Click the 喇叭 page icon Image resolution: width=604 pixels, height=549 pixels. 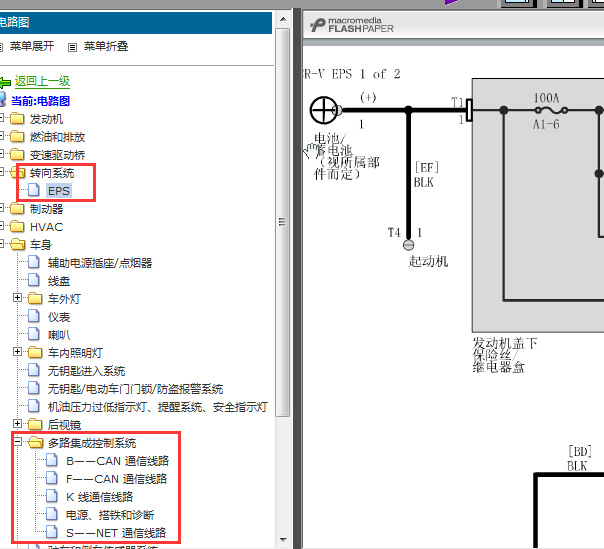point(34,334)
